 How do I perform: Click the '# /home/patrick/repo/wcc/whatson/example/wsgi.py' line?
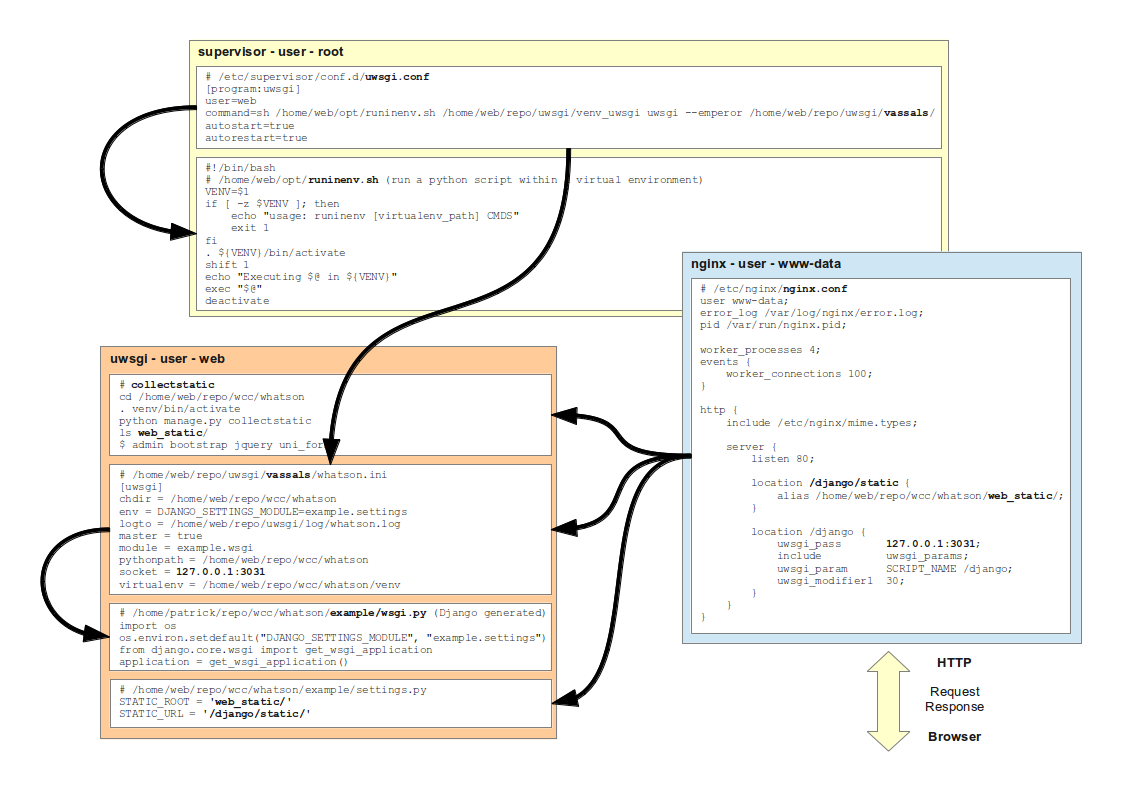(x=332, y=614)
